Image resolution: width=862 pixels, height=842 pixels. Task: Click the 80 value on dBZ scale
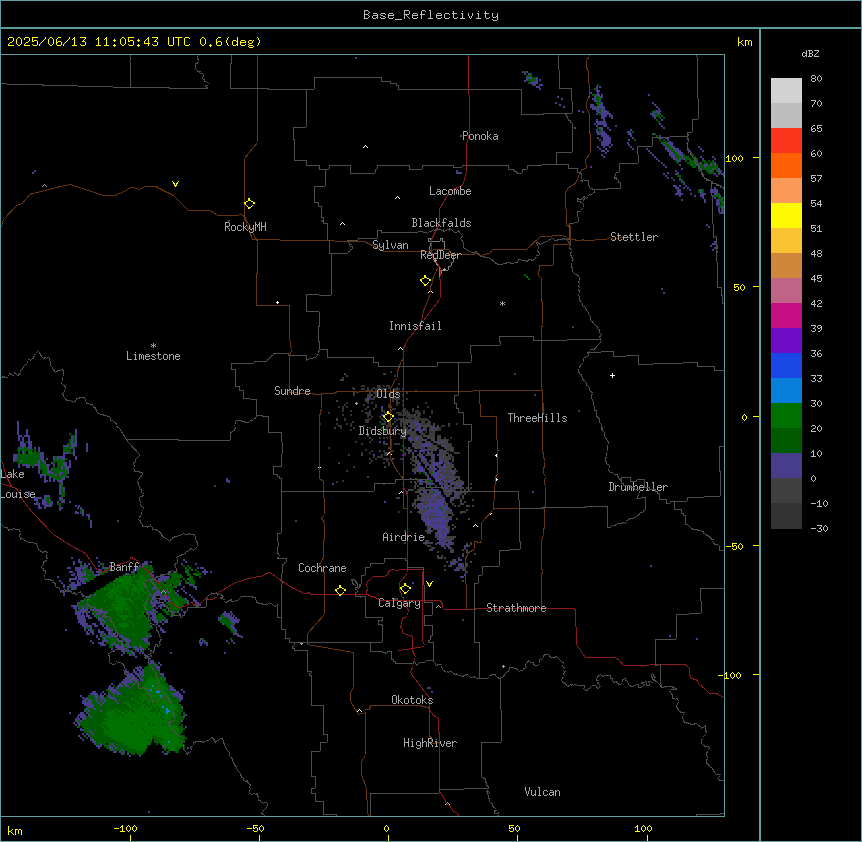click(816, 79)
